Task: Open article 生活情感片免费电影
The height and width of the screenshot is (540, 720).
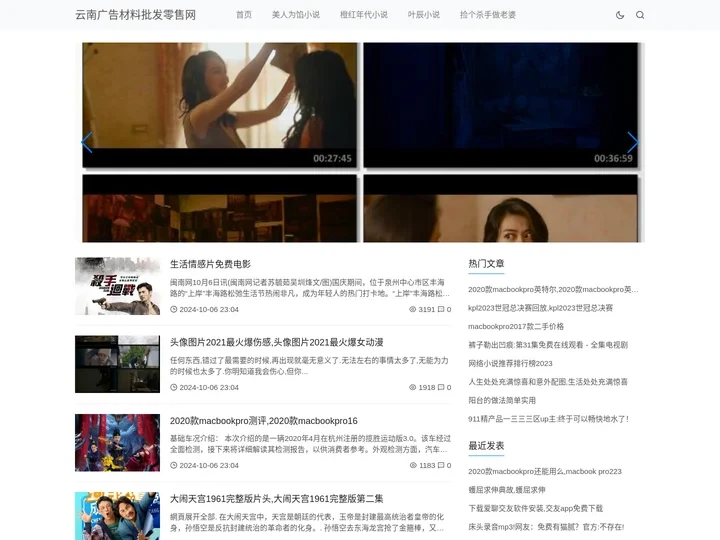Action: [210, 264]
